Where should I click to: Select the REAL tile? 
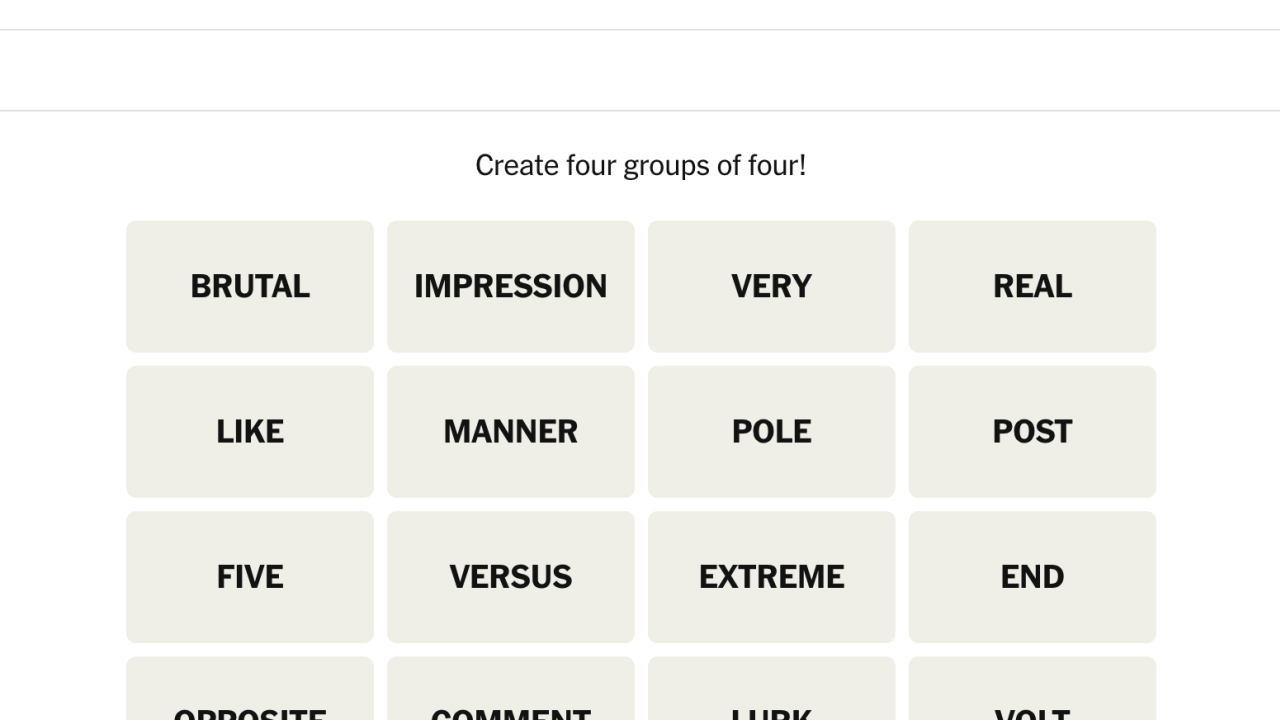click(1032, 286)
